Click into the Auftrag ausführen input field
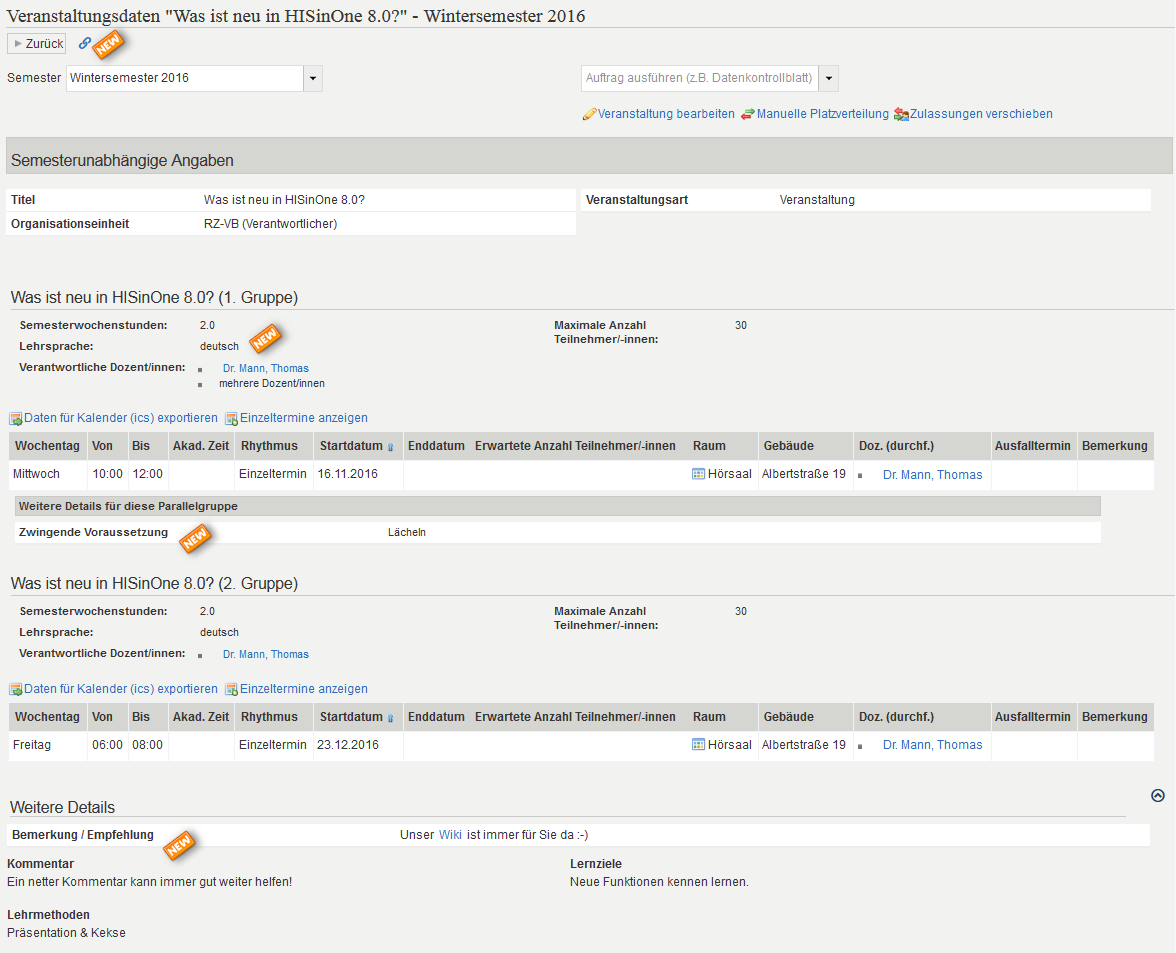The height and width of the screenshot is (953, 1176). [x=700, y=78]
